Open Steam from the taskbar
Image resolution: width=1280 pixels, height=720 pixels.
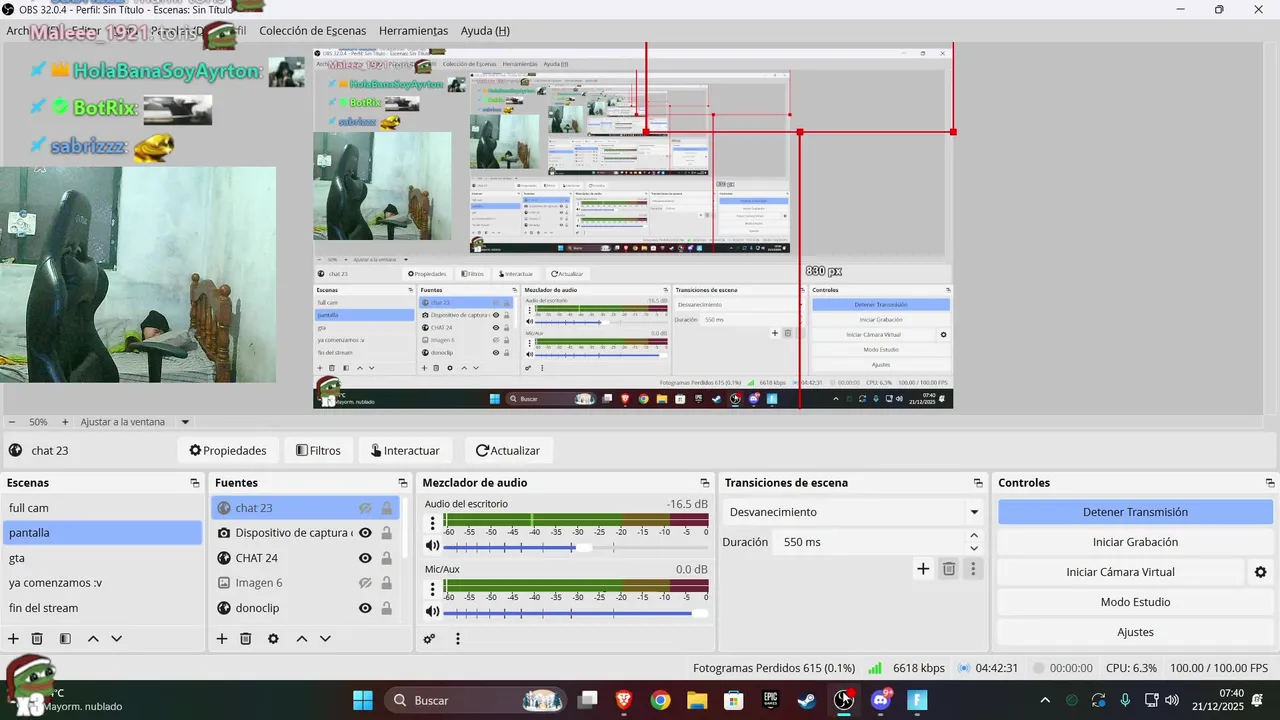point(806,700)
